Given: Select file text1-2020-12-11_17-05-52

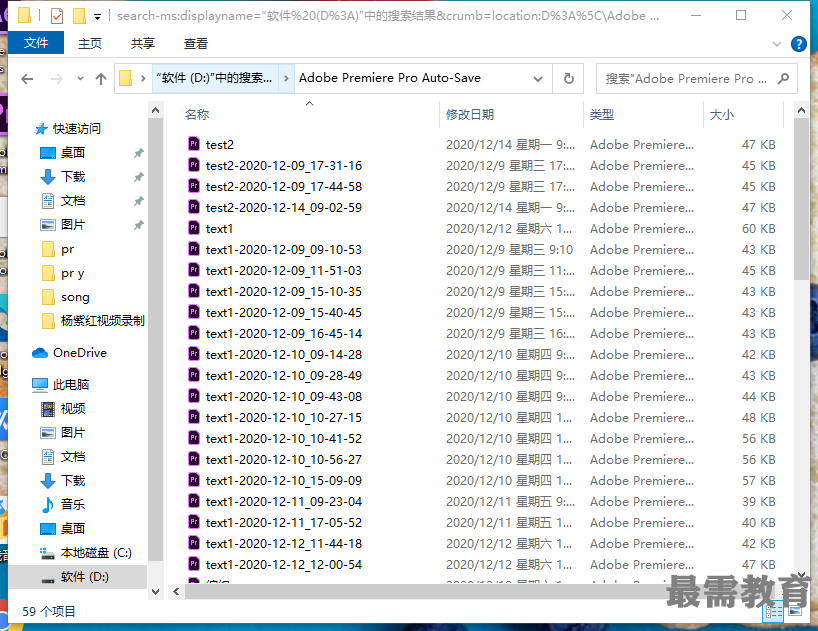Looking at the screenshot, I should point(283,523).
